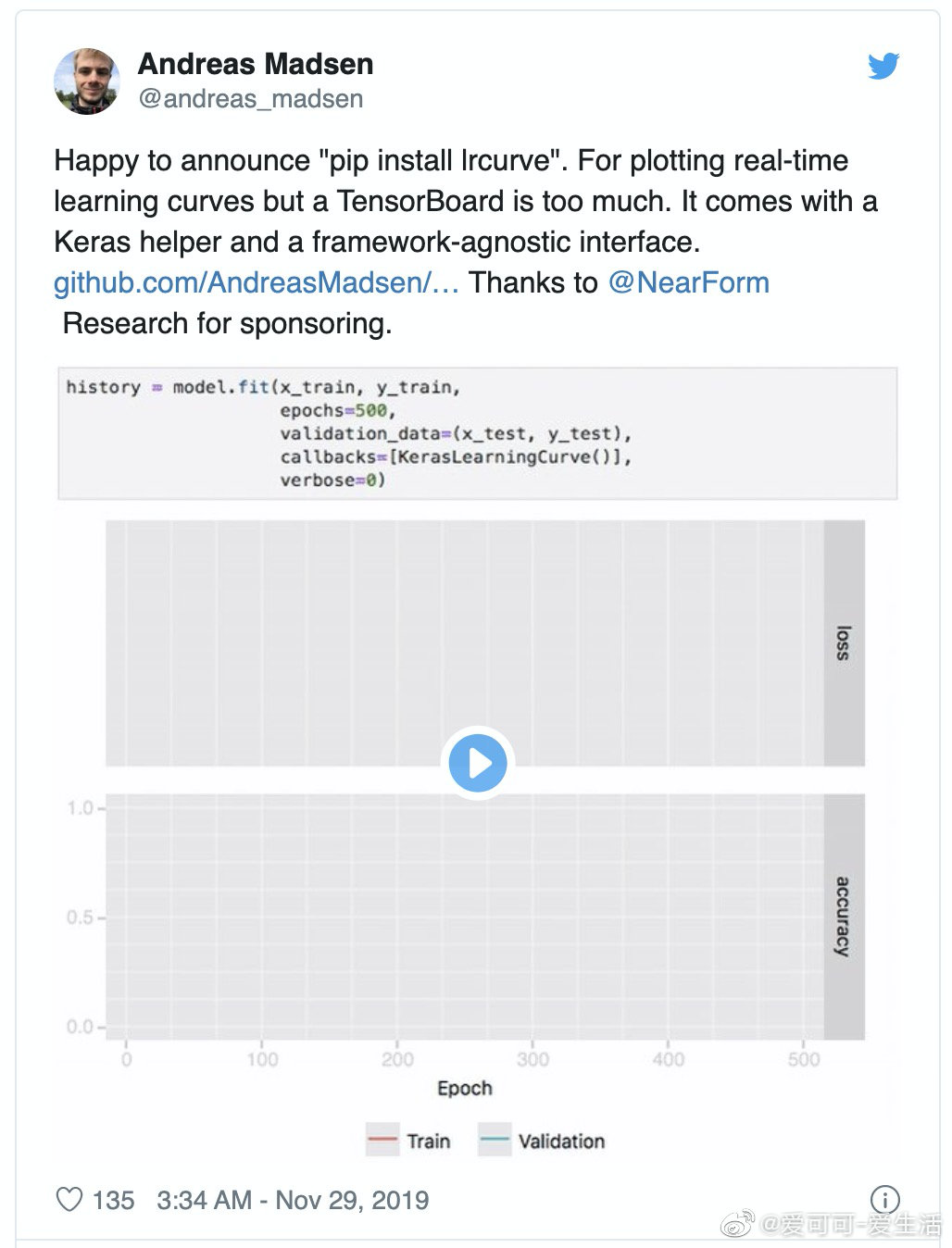The image size is (952, 1248).
Task: Click the 135 likes count
Action: [113, 1200]
